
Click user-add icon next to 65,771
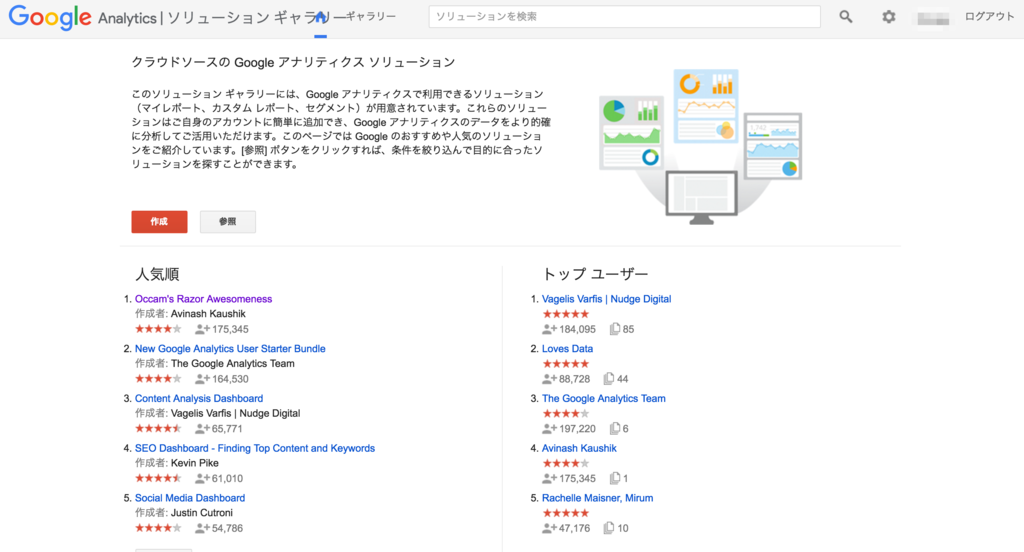click(202, 429)
